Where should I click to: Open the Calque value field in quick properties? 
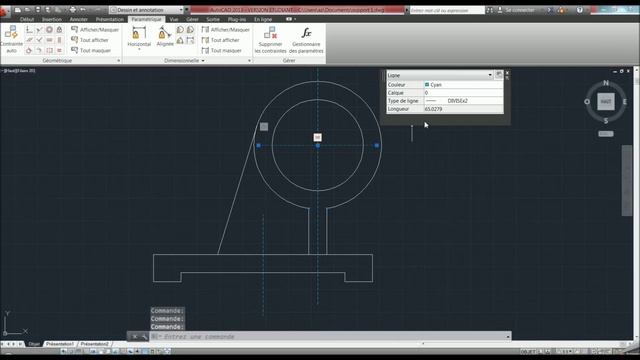click(463, 93)
